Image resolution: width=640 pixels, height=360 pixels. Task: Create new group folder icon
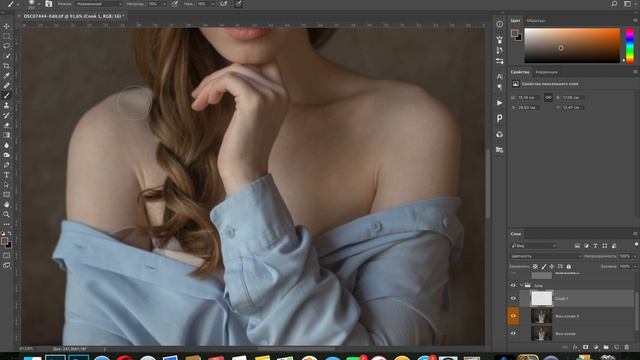click(x=606, y=347)
